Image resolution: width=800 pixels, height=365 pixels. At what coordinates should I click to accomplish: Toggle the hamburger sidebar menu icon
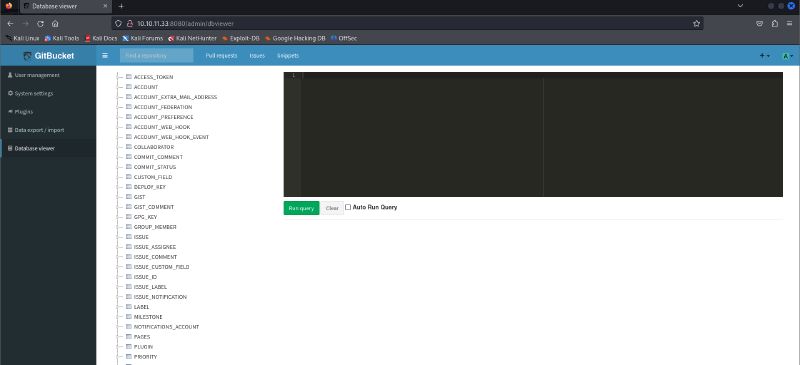[105, 56]
